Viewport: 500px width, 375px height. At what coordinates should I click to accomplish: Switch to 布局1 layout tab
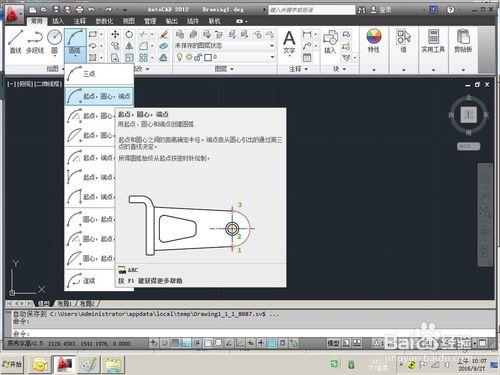click(65, 304)
